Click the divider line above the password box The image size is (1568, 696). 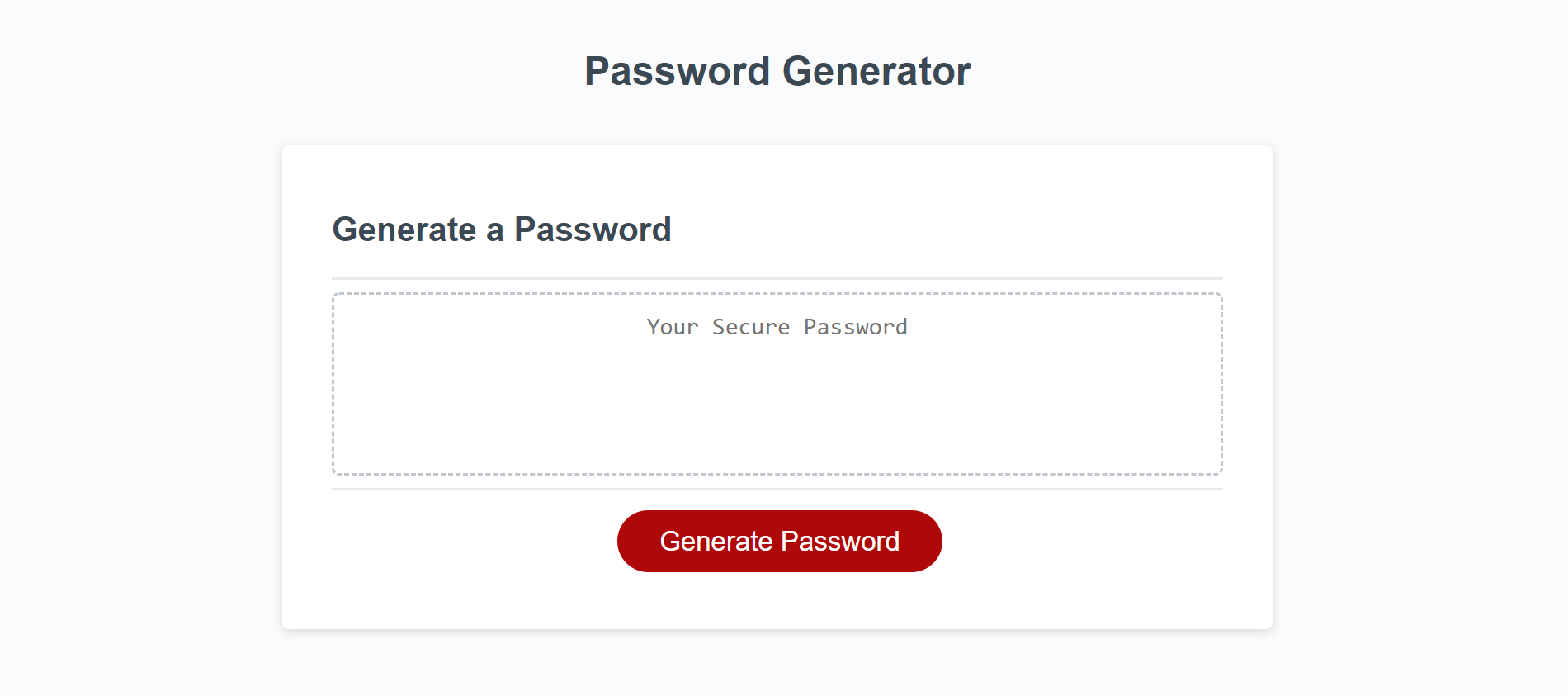tap(777, 277)
